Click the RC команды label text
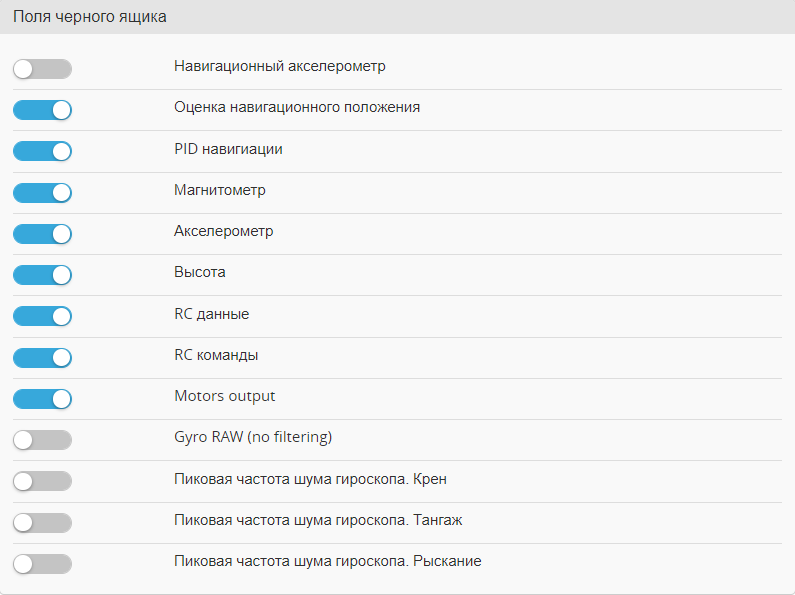The width and height of the screenshot is (795, 595). tap(216, 355)
